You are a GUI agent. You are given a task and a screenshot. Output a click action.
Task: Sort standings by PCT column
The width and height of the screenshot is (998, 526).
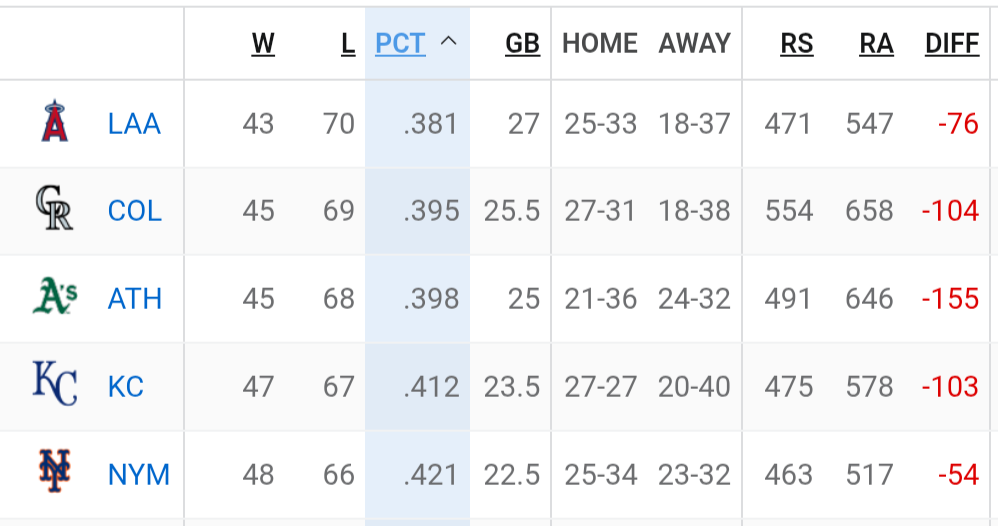[400, 43]
